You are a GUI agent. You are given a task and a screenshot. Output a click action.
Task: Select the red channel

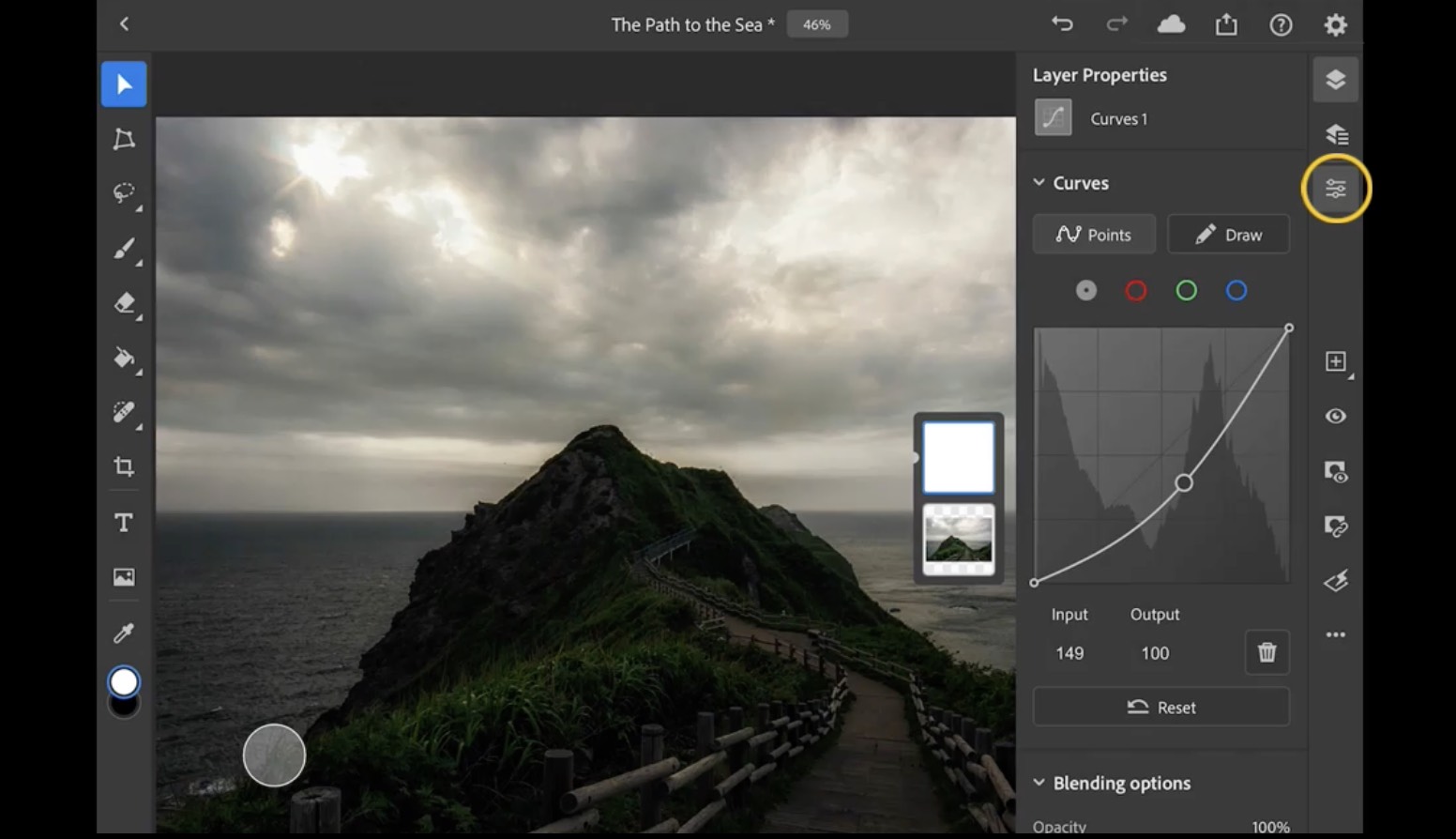pos(1136,291)
